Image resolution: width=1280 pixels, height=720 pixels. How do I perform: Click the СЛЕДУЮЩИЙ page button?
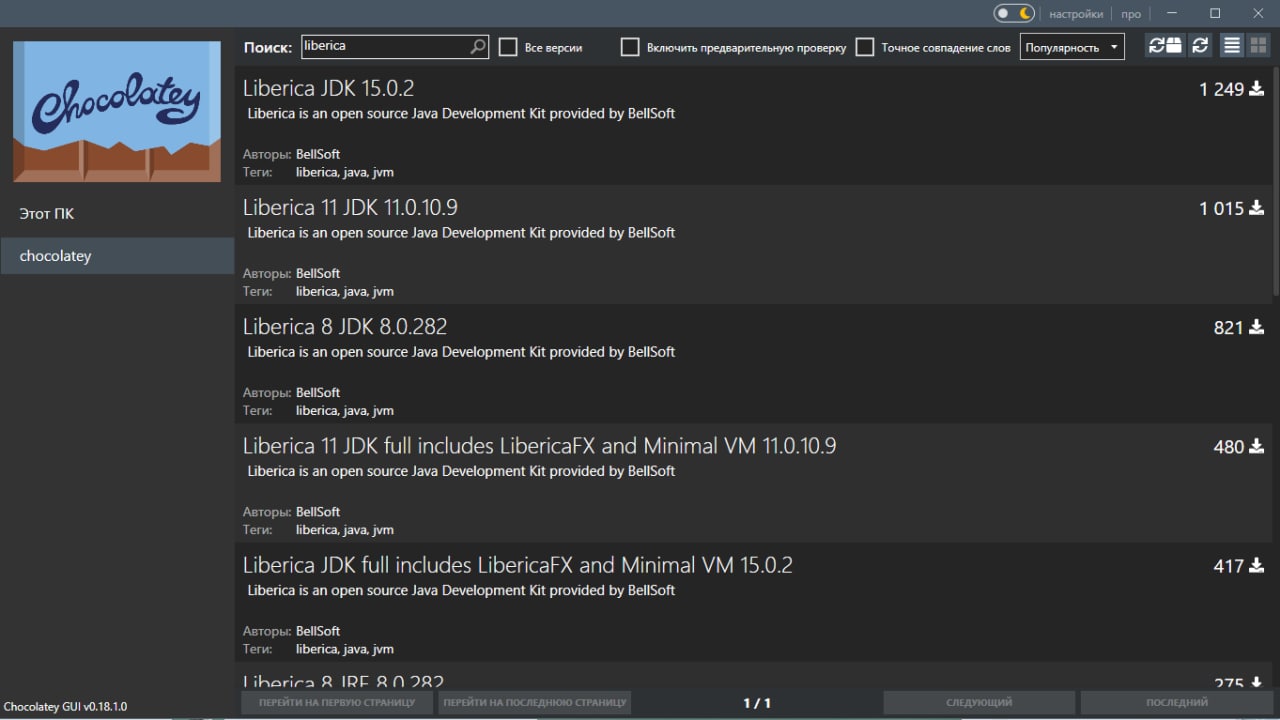tap(979, 702)
